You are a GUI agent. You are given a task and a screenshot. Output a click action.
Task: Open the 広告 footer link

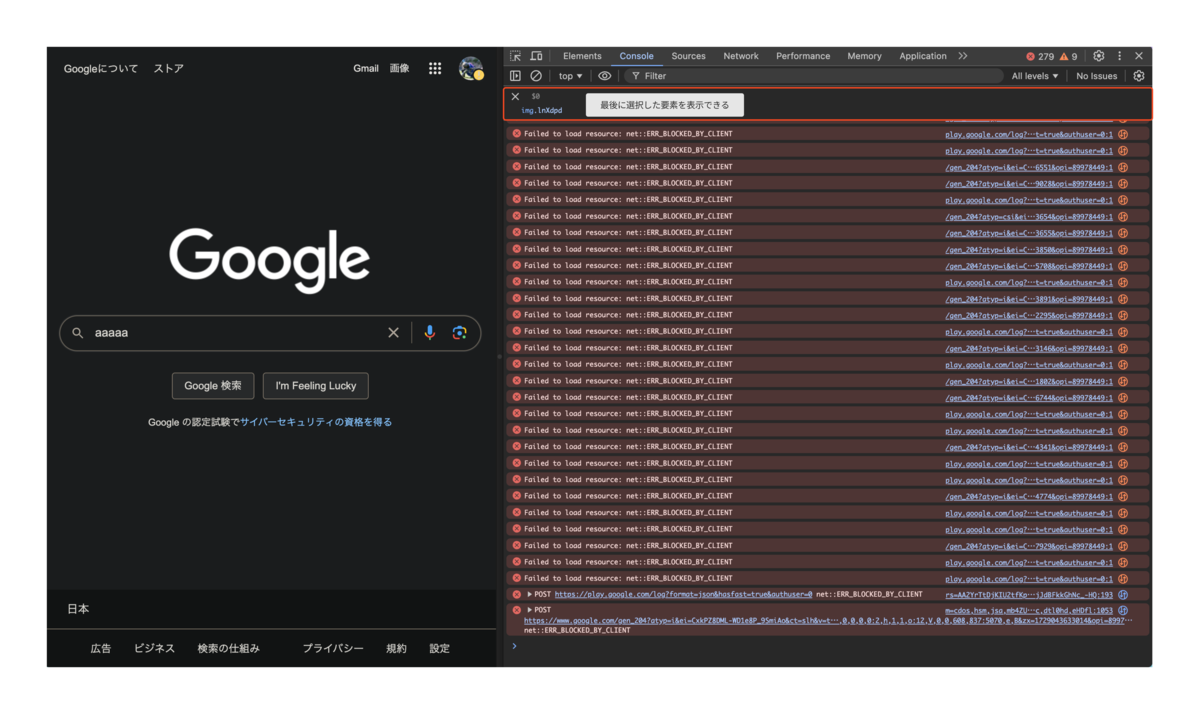(101, 648)
